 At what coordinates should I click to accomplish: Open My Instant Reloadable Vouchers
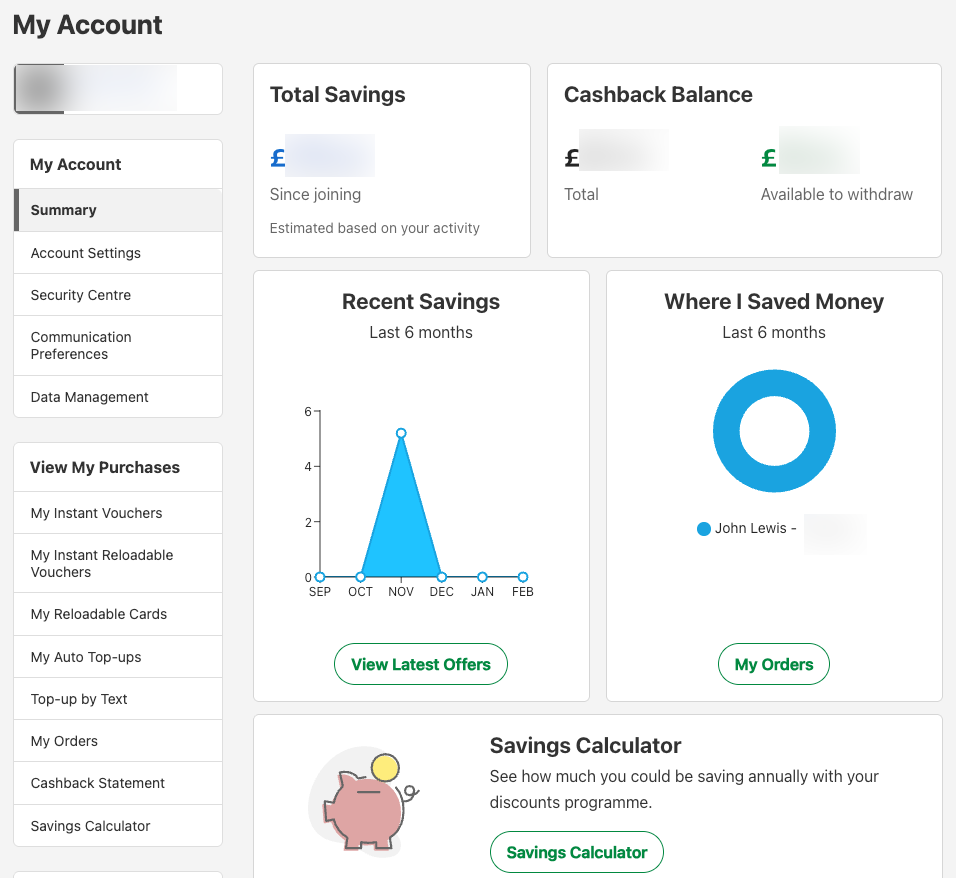point(100,563)
